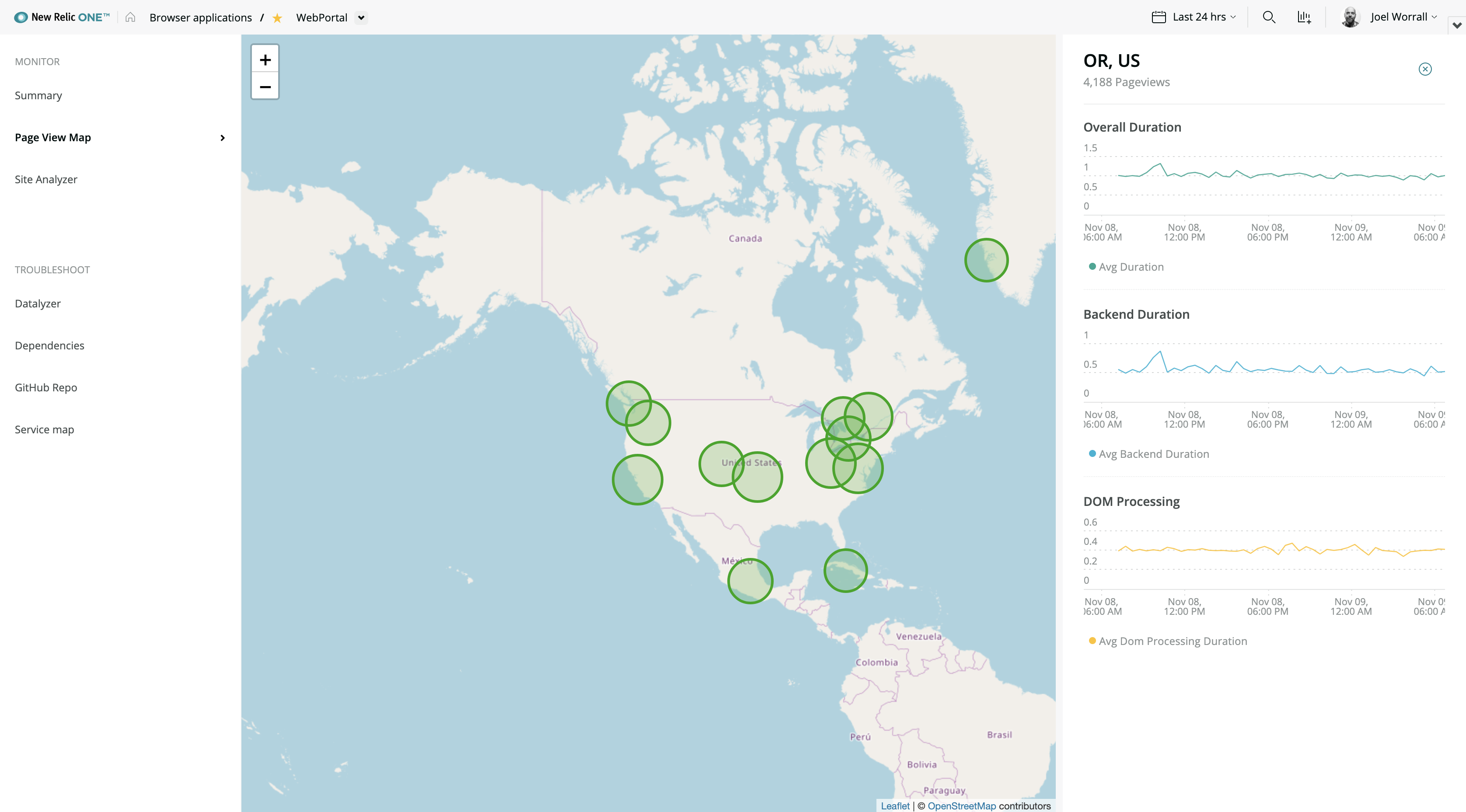Click the Backend Duration heading
This screenshot has width=1466, height=812.
coord(1136,314)
